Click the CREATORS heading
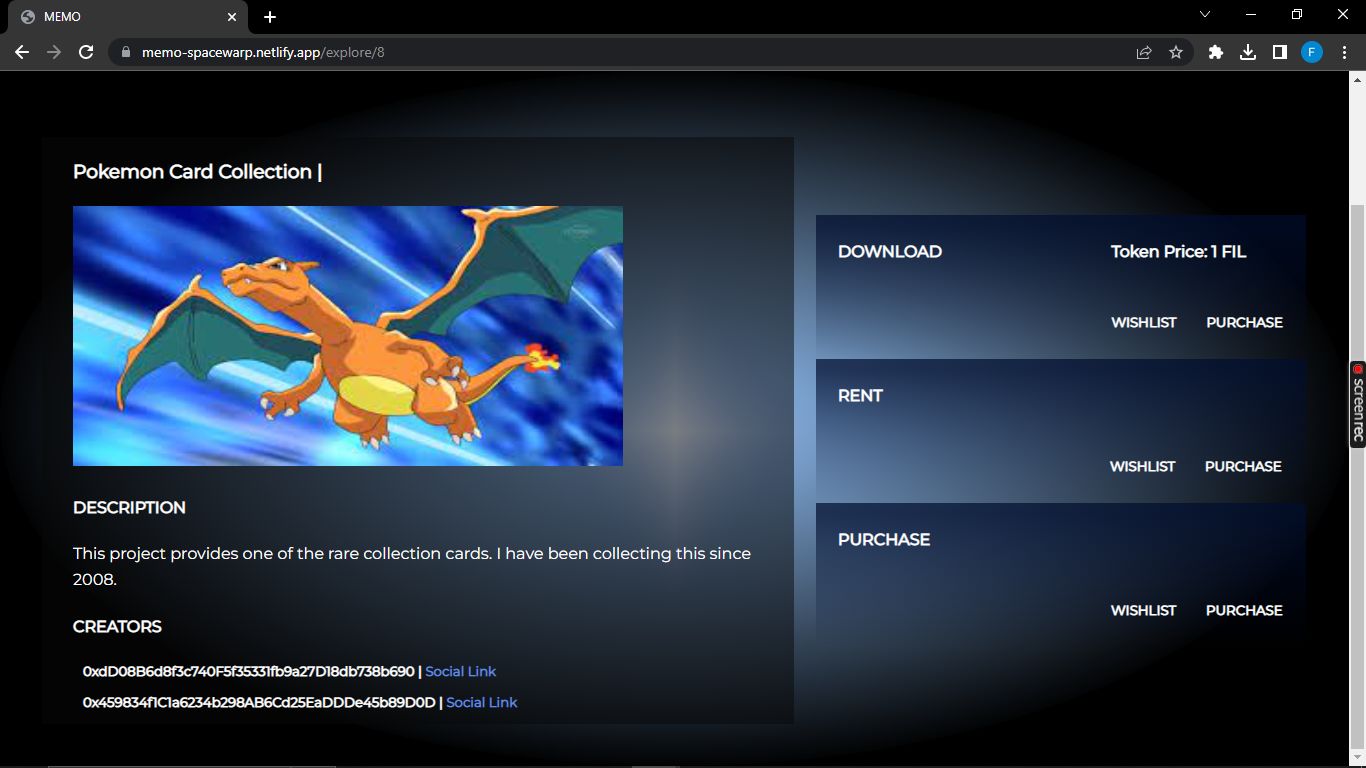Image resolution: width=1366 pixels, height=768 pixels. click(x=117, y=626)
